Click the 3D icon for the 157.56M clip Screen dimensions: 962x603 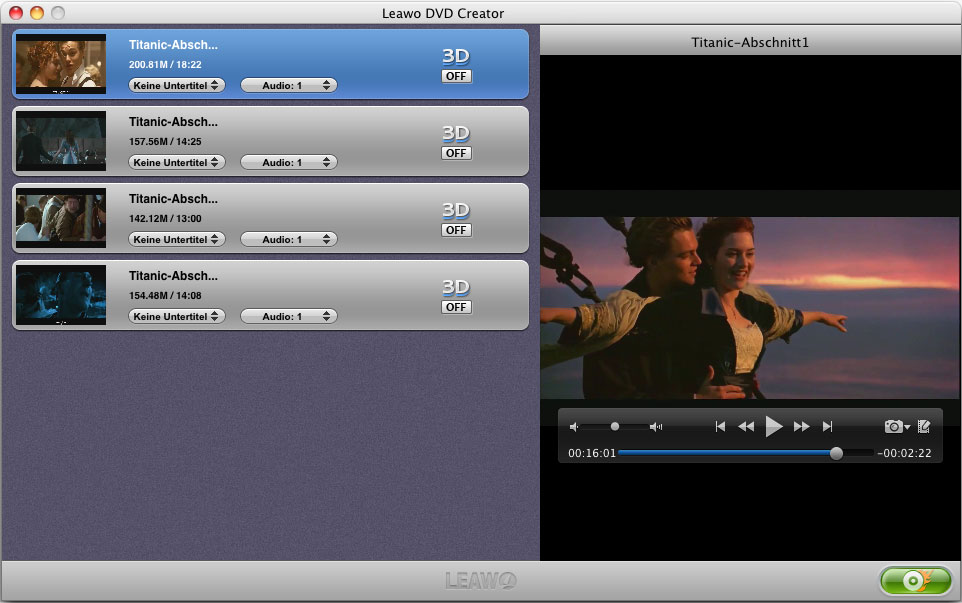(456, 133)
